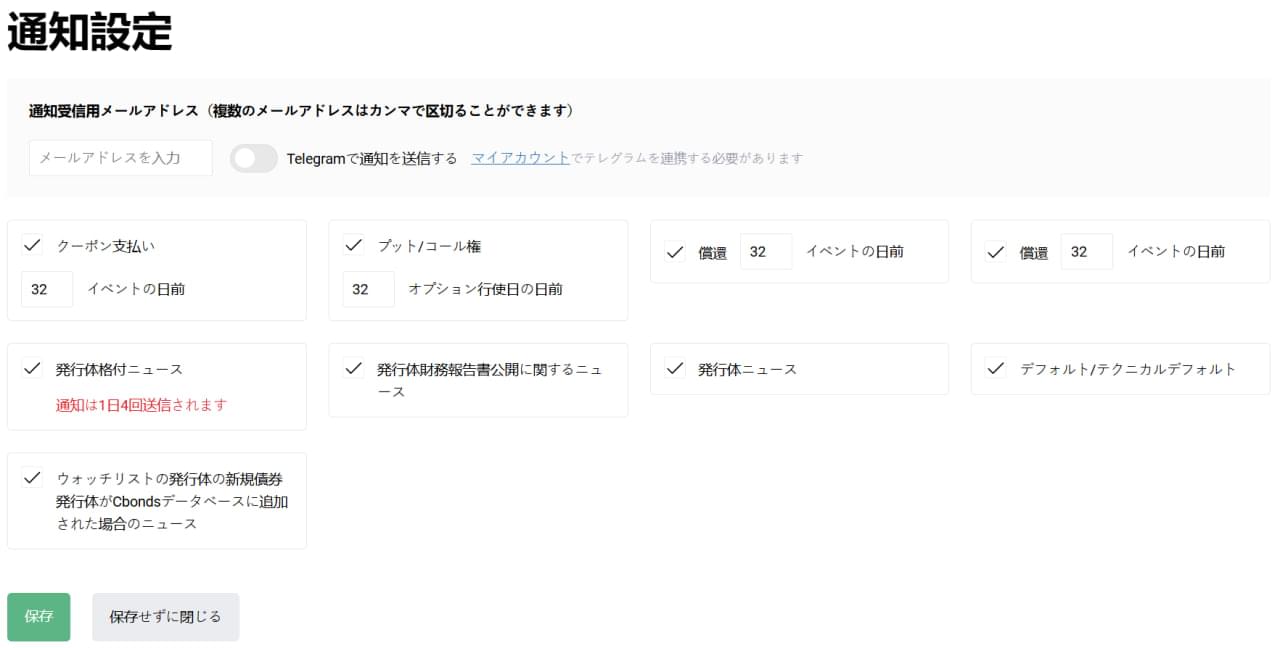Viewport: 1280px width, 648px height.
Task: Click the days field under プット/コール権
Action: click(368, 289)
